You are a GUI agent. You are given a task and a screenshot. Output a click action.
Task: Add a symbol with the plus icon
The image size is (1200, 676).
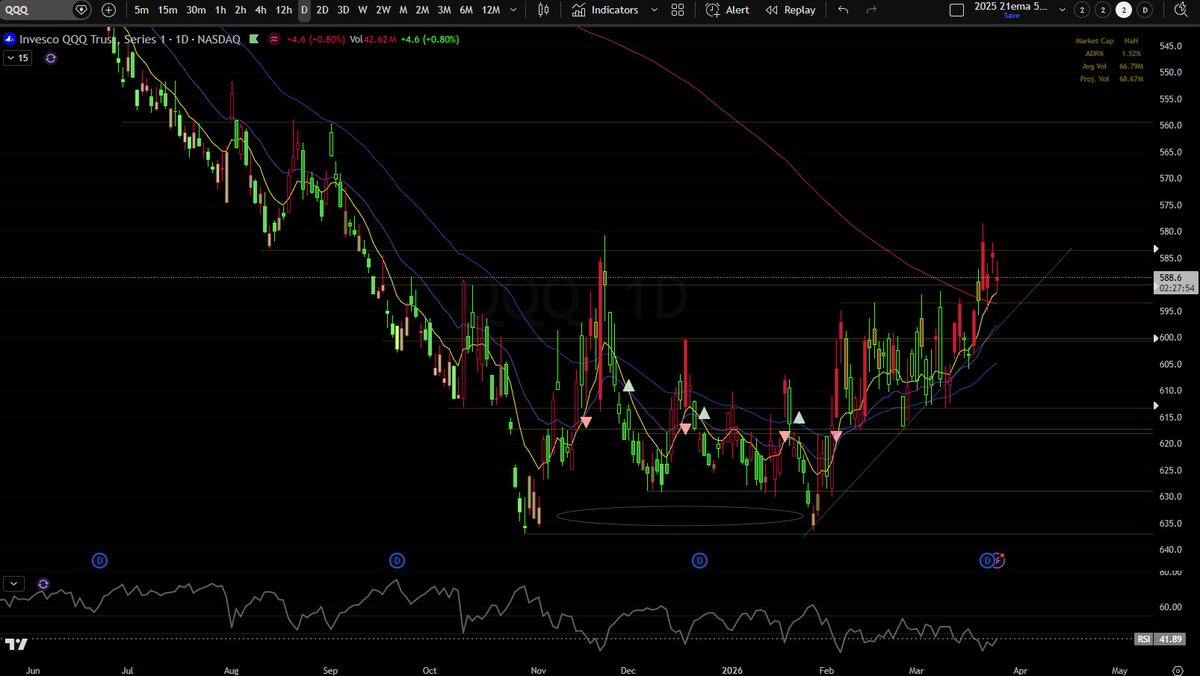[x=108, y=10]
